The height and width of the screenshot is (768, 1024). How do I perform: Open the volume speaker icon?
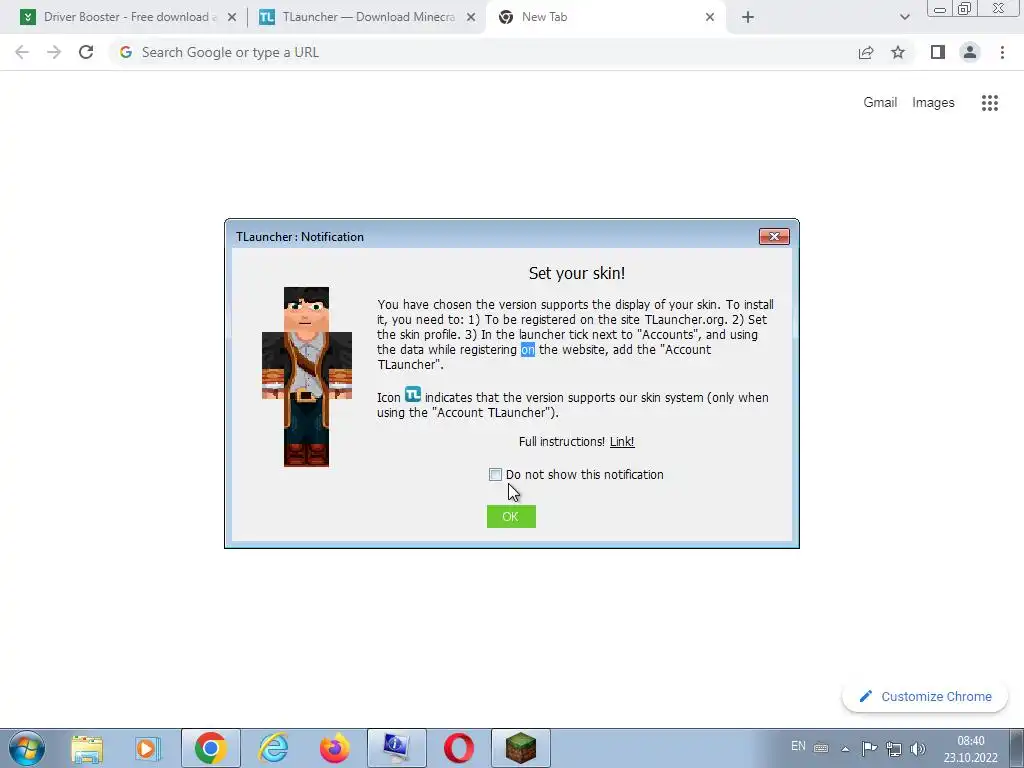918,748
